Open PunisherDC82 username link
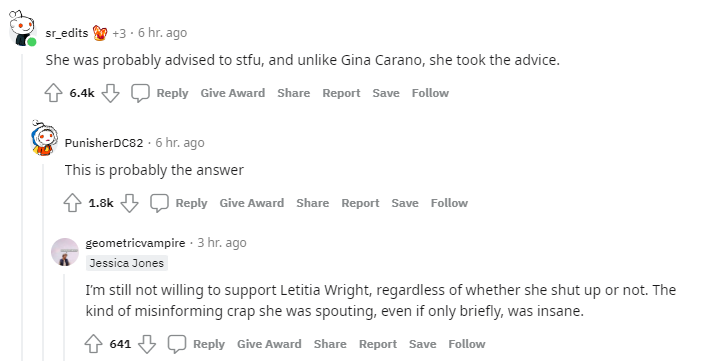 point(104,143)
